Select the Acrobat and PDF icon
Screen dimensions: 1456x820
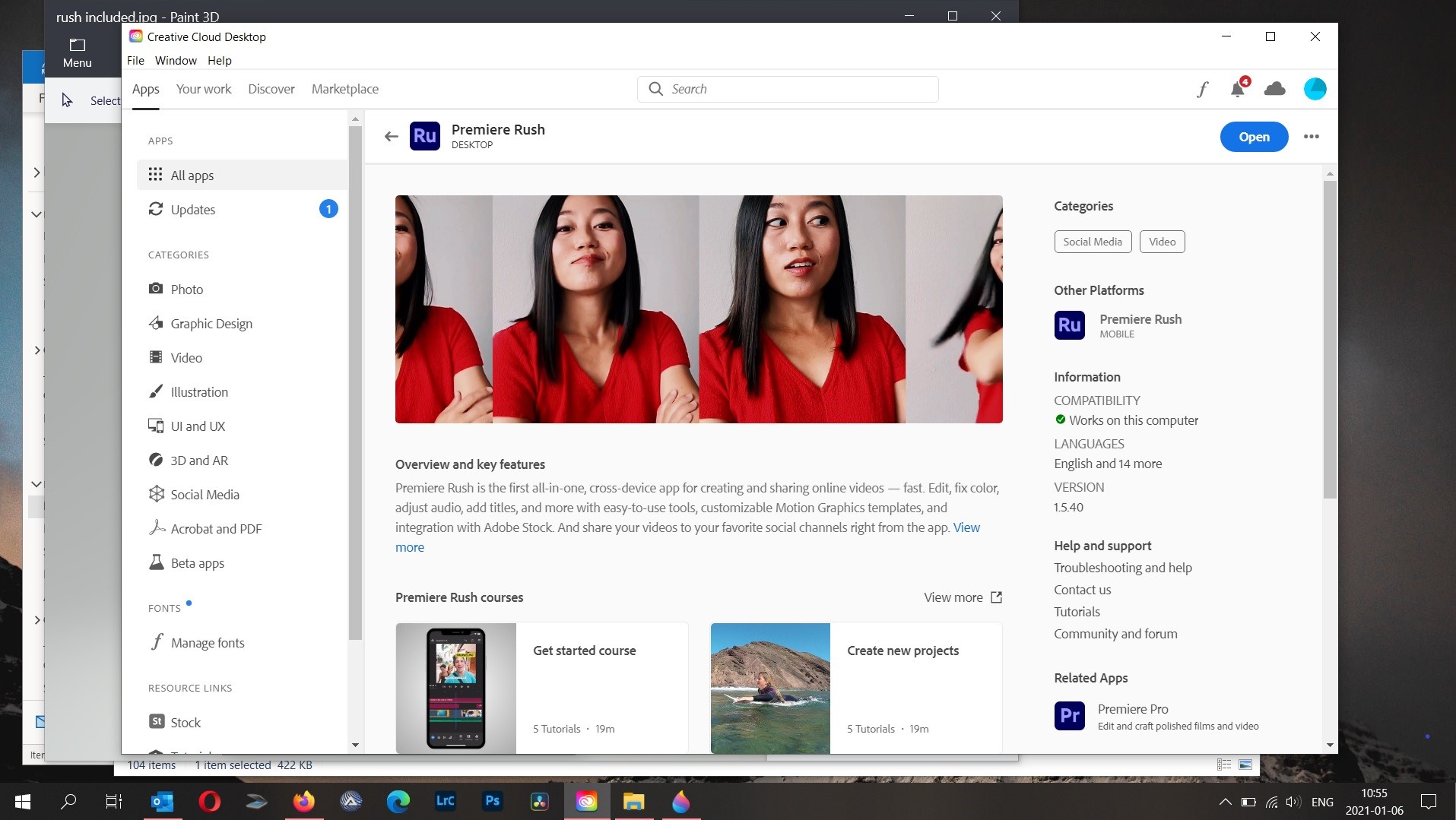tap(155, 528)
